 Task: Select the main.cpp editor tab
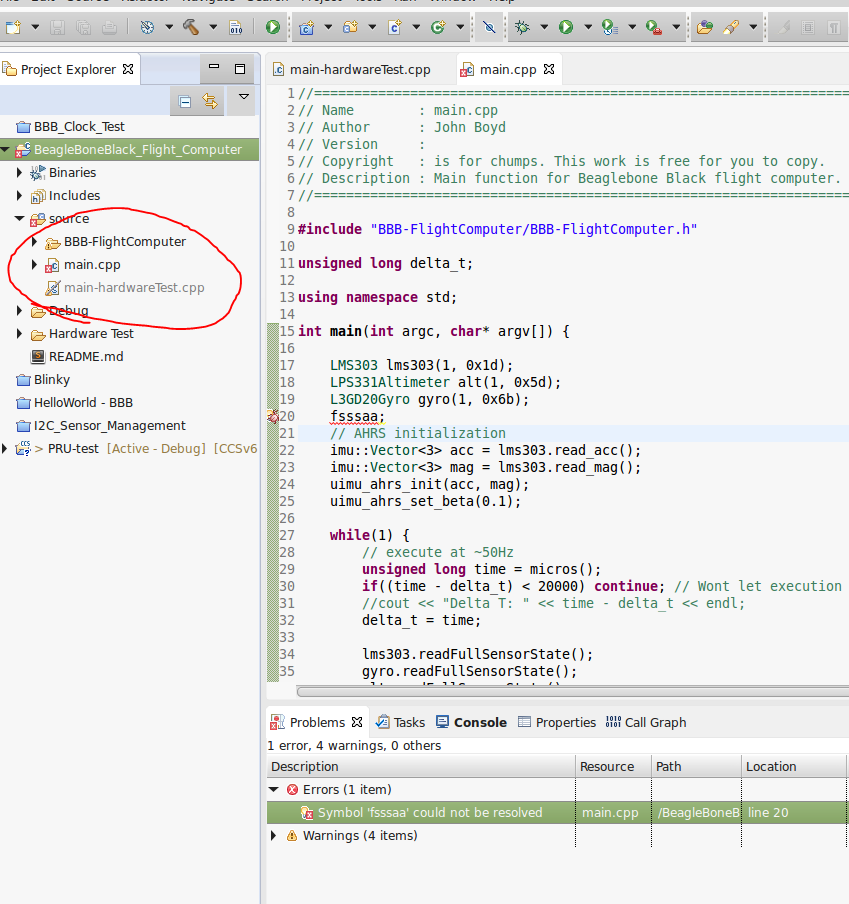pyautogui.click(x=508, y=70)
